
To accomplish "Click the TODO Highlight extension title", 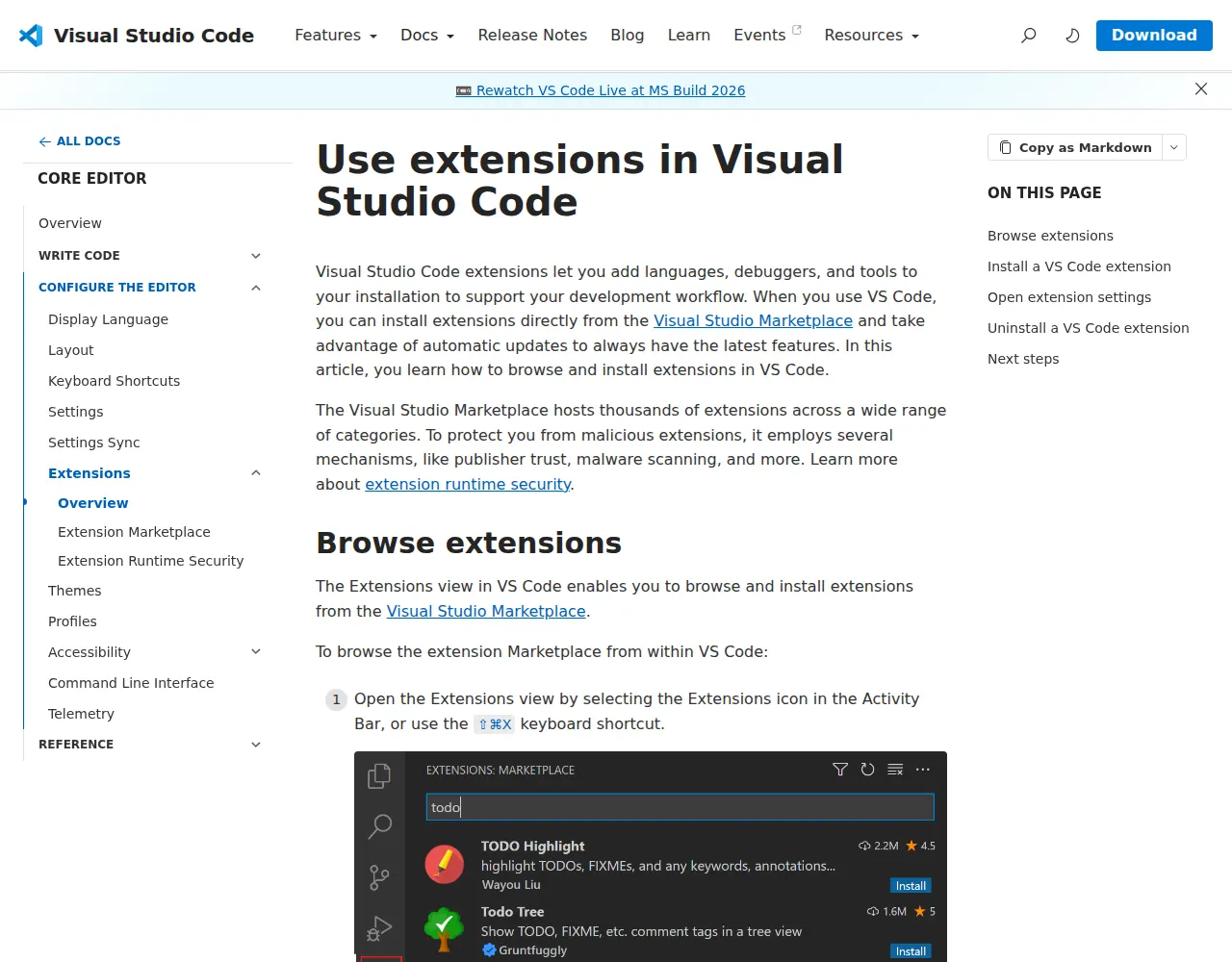I will click(x=532, y=847).
